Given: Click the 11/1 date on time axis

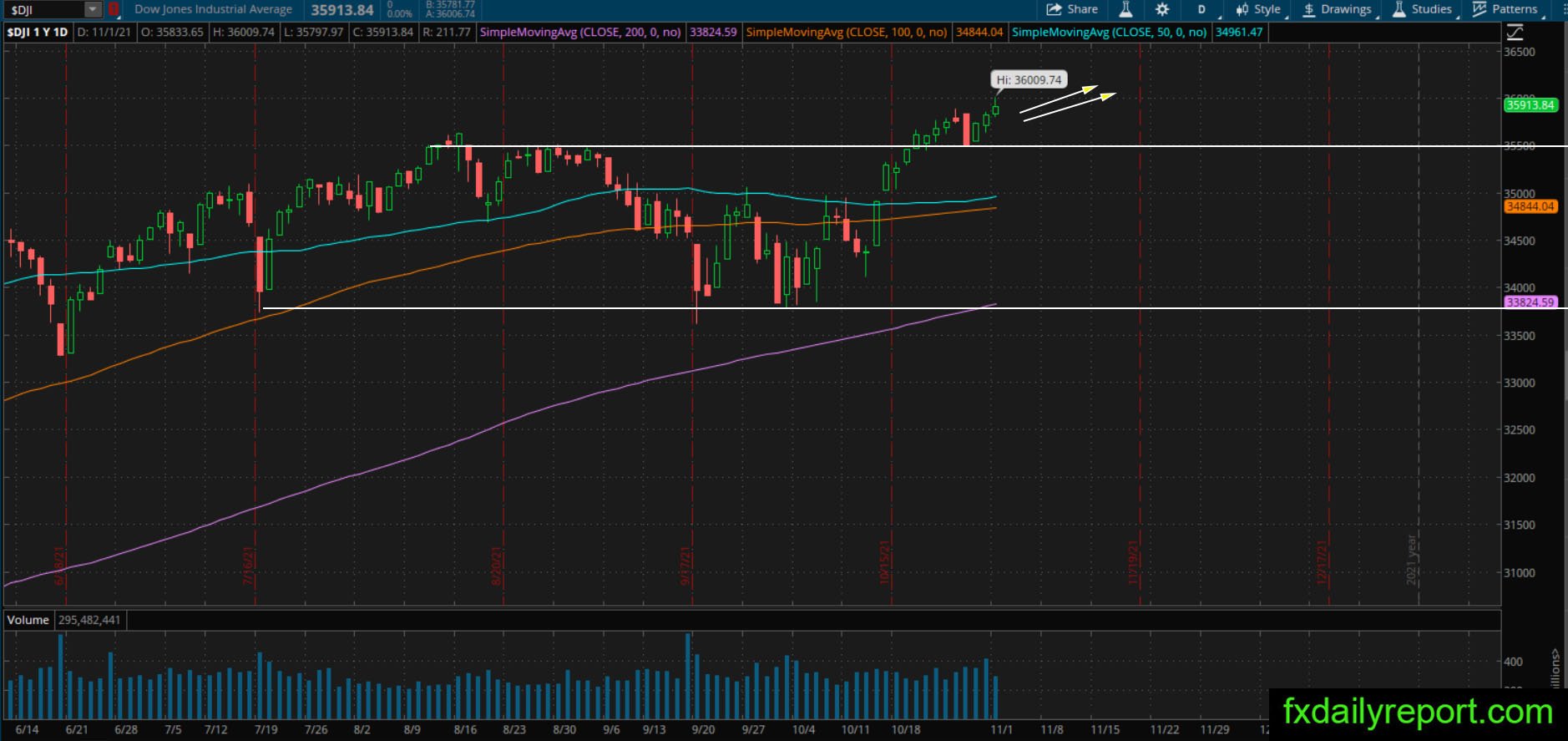Looking at the screenshot, I should point(1002,729).
